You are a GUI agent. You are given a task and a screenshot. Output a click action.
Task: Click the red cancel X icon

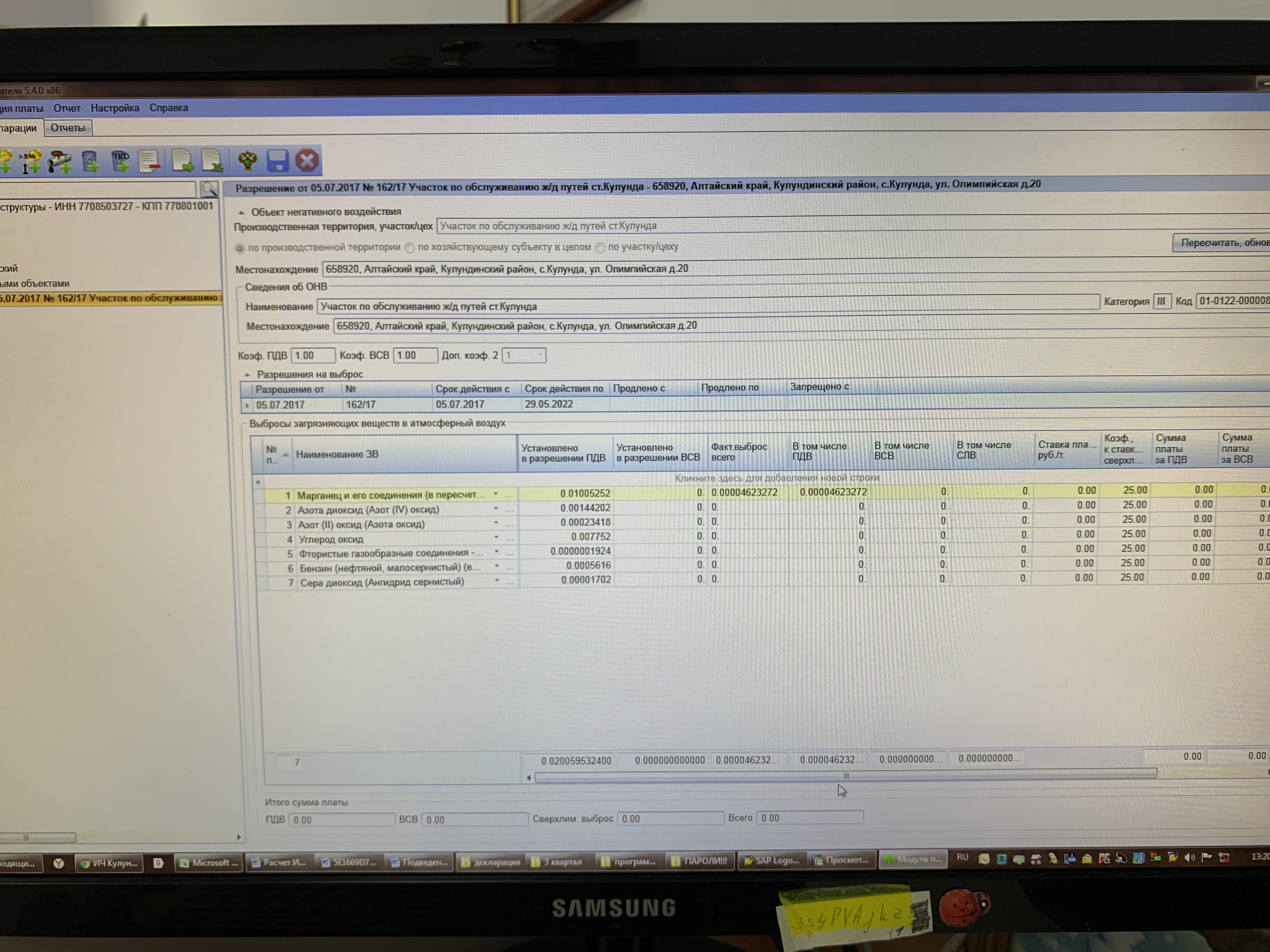tap(307, 160)
